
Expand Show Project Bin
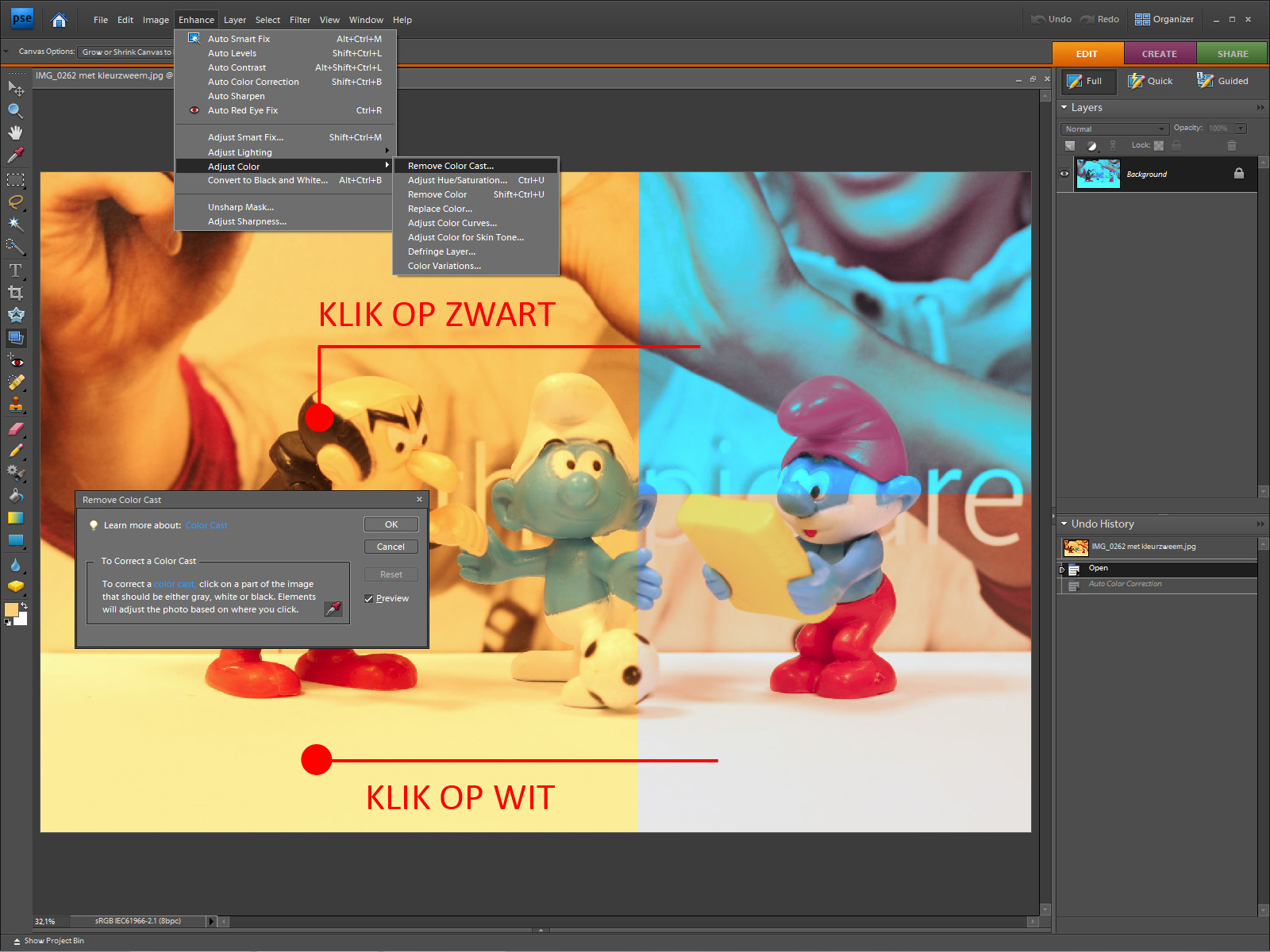coord(48,941)
